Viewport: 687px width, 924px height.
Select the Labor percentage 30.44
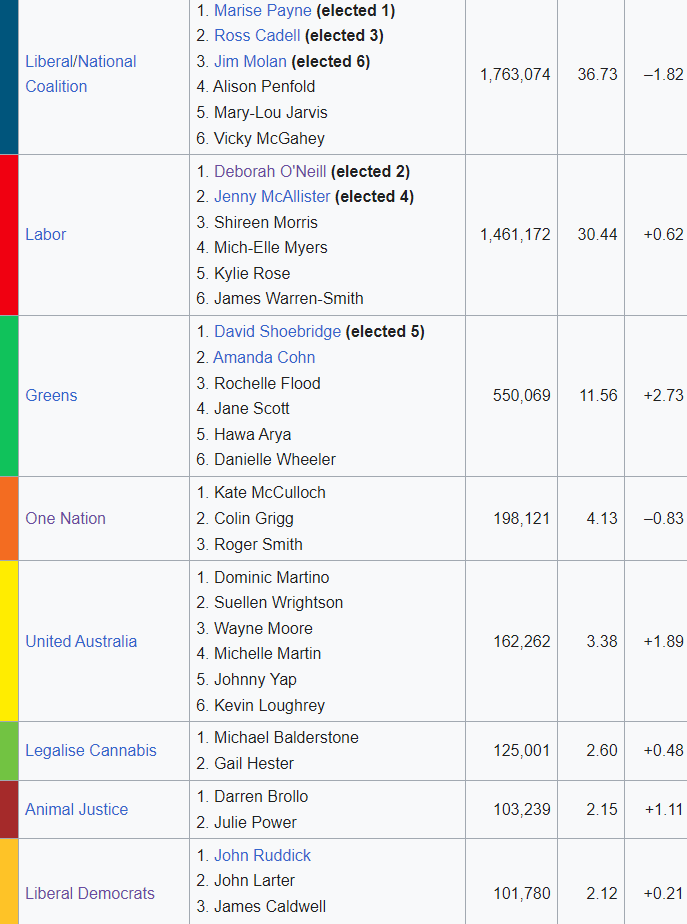(597, 235)
